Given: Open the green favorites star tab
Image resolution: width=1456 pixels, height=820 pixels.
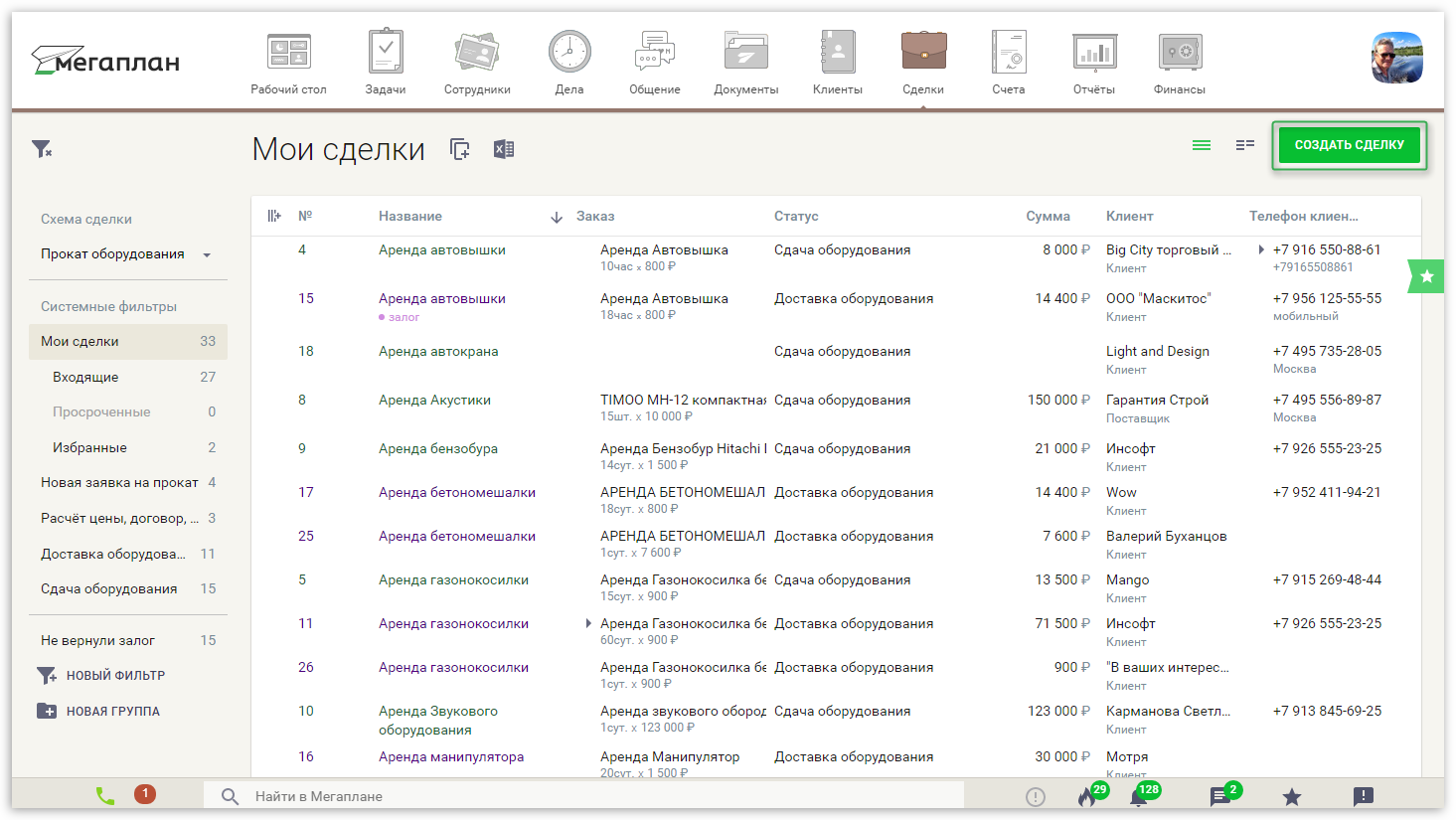Looking at the screenshot, I should coord(1426,276).
